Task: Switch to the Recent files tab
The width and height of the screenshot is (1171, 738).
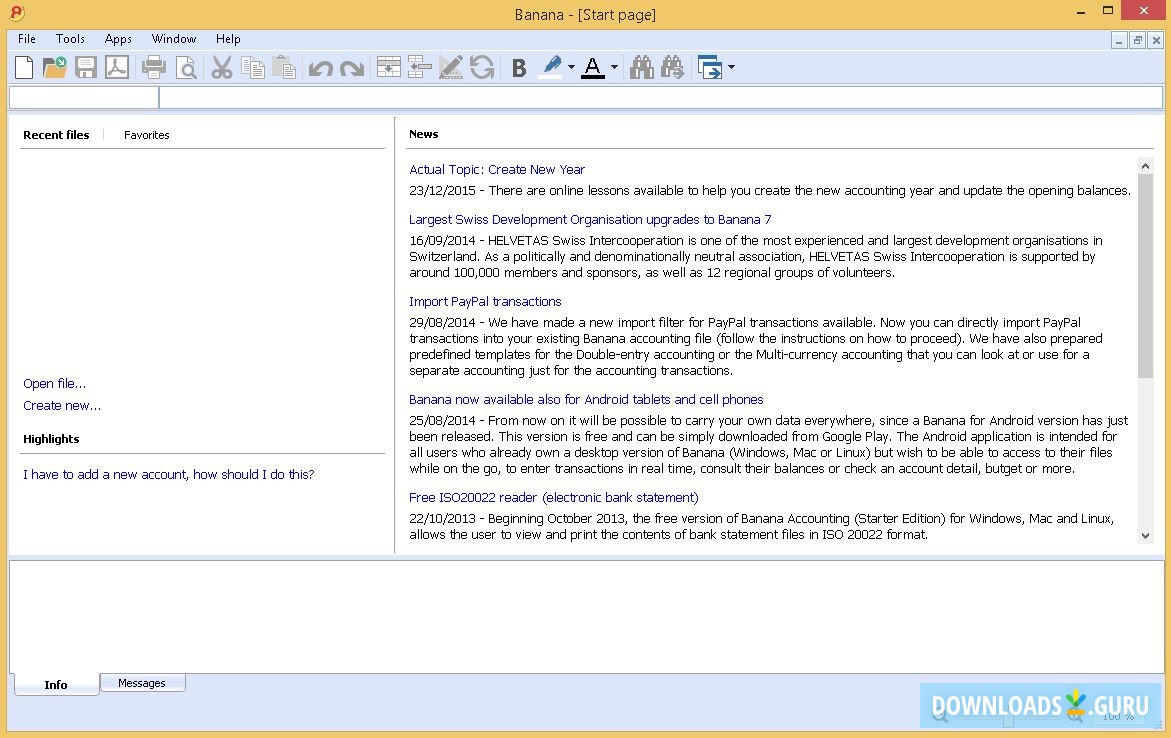Action: [x=56, y=135]
